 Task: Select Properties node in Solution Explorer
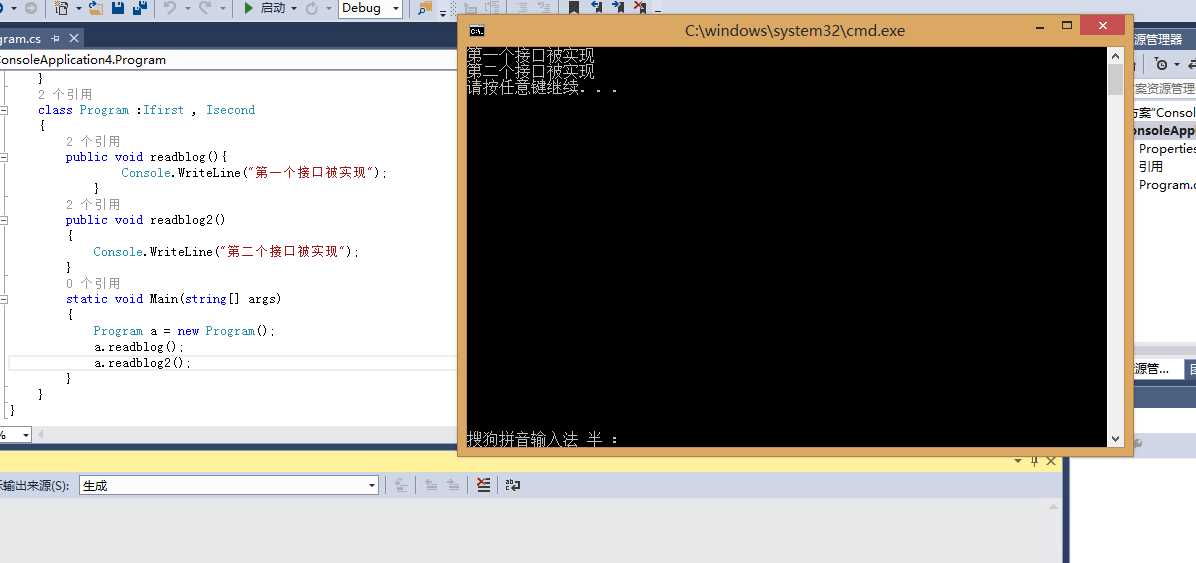(x=1167, y=149)
